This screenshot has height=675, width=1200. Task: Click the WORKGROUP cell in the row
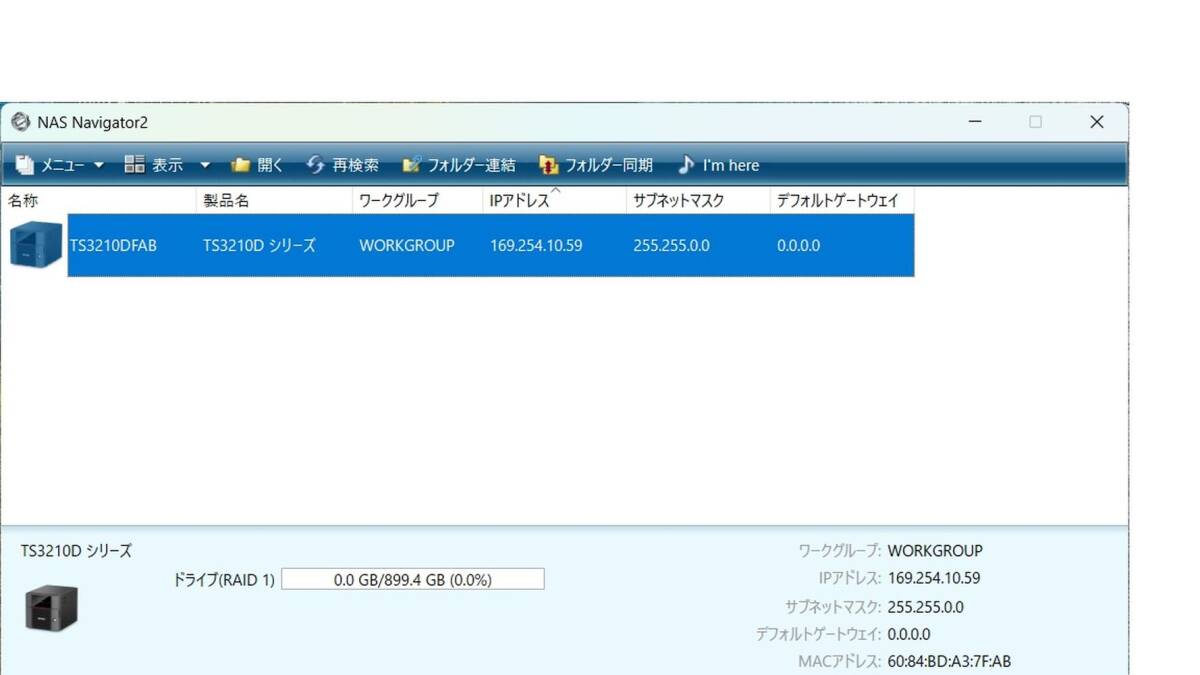(407, 245)
